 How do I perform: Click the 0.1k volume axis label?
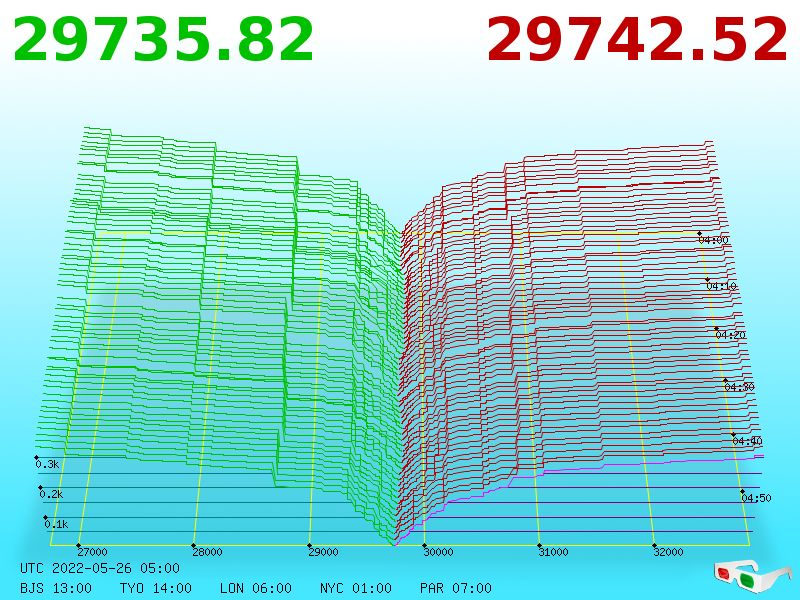tap(56, 524)
